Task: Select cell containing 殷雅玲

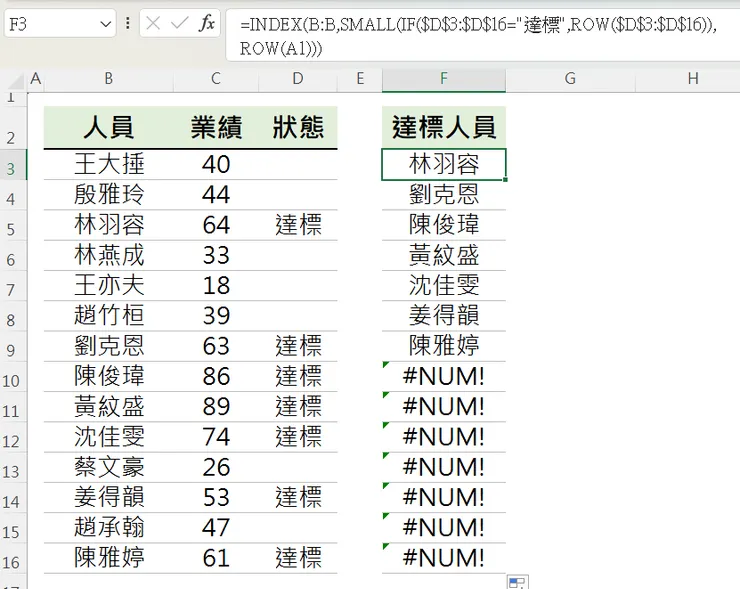Action: [x=109, y=194]
